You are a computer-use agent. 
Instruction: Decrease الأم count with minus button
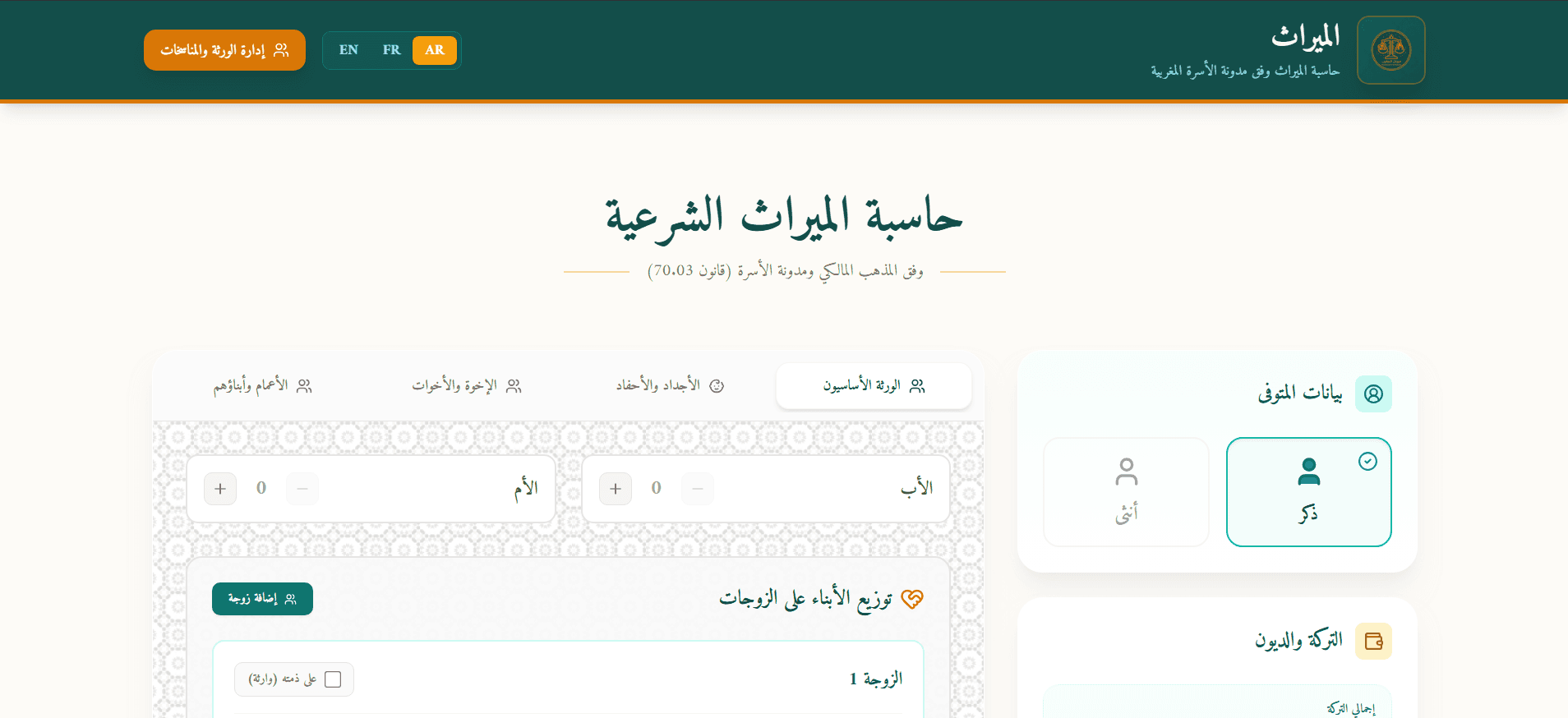(x=302, y=489)
